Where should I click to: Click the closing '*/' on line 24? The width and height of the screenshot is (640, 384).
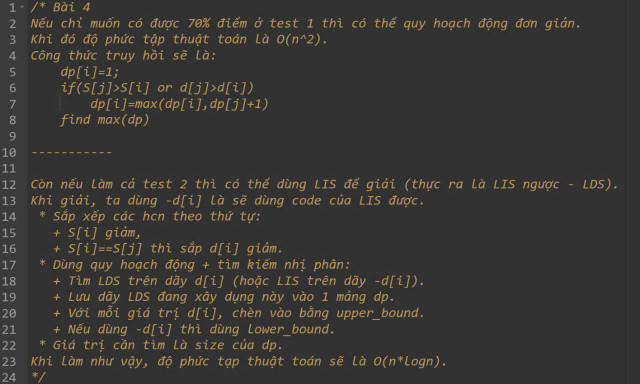coord(38,377)
